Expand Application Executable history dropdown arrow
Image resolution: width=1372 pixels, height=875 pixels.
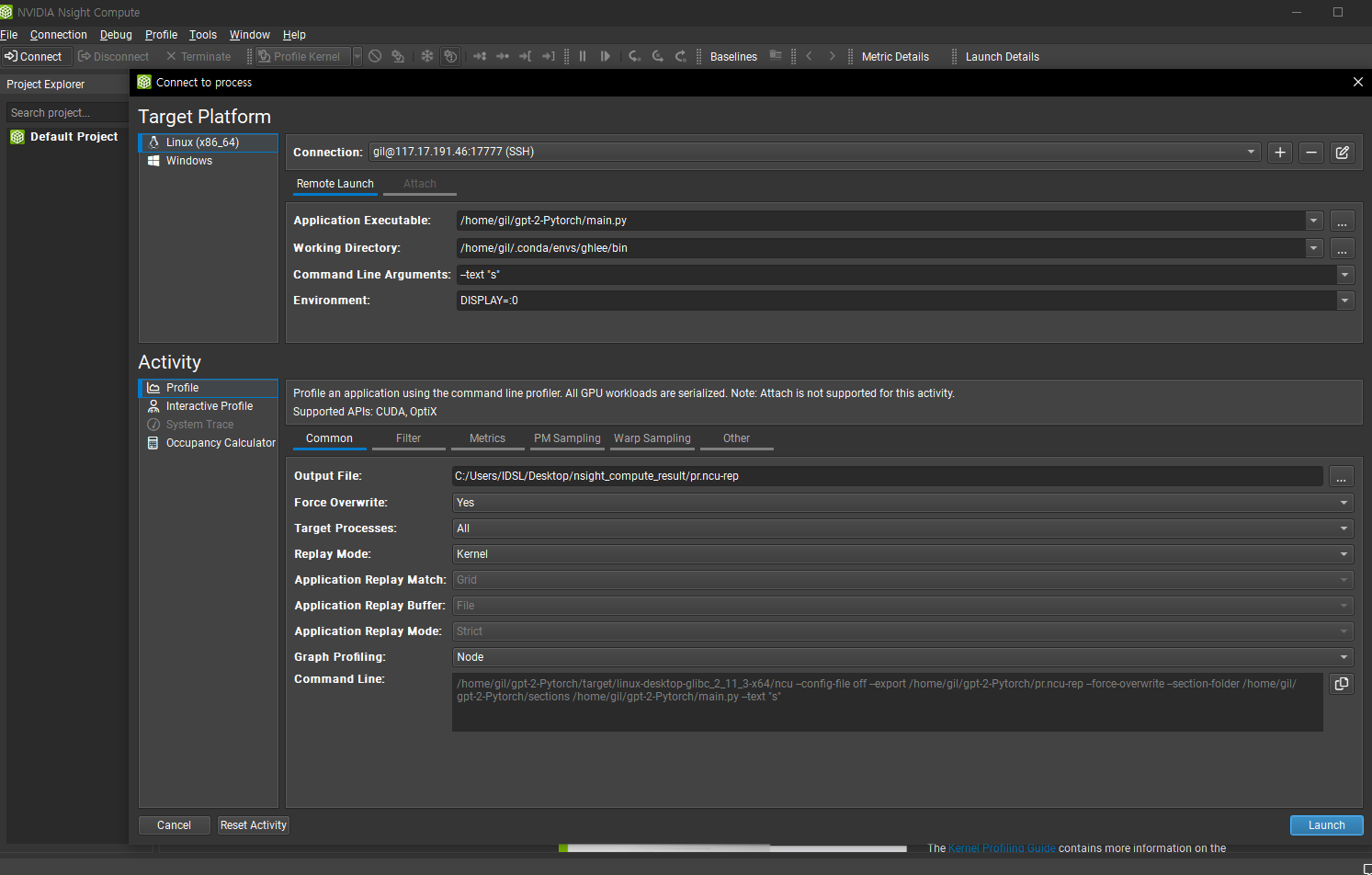1314,221
